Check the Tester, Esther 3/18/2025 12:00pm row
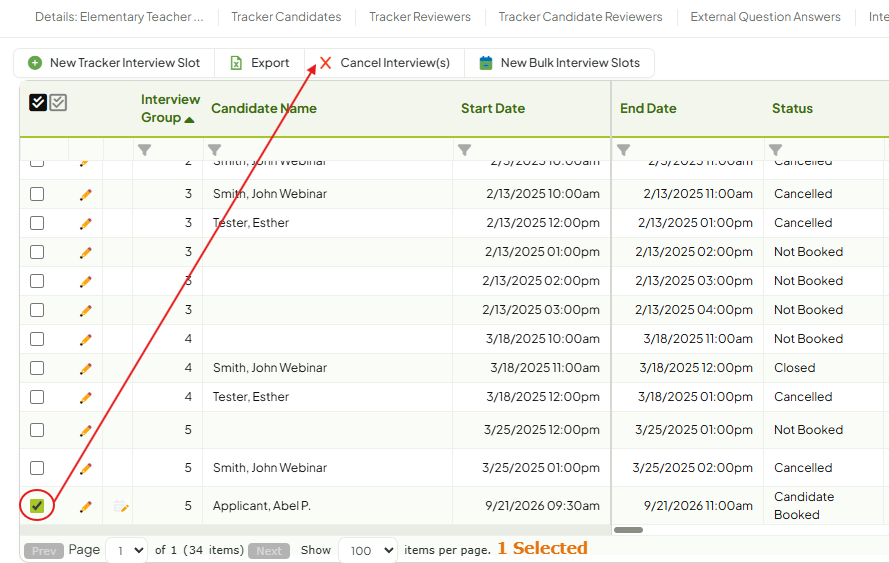889x563 pixels. [x=37, y=397]
